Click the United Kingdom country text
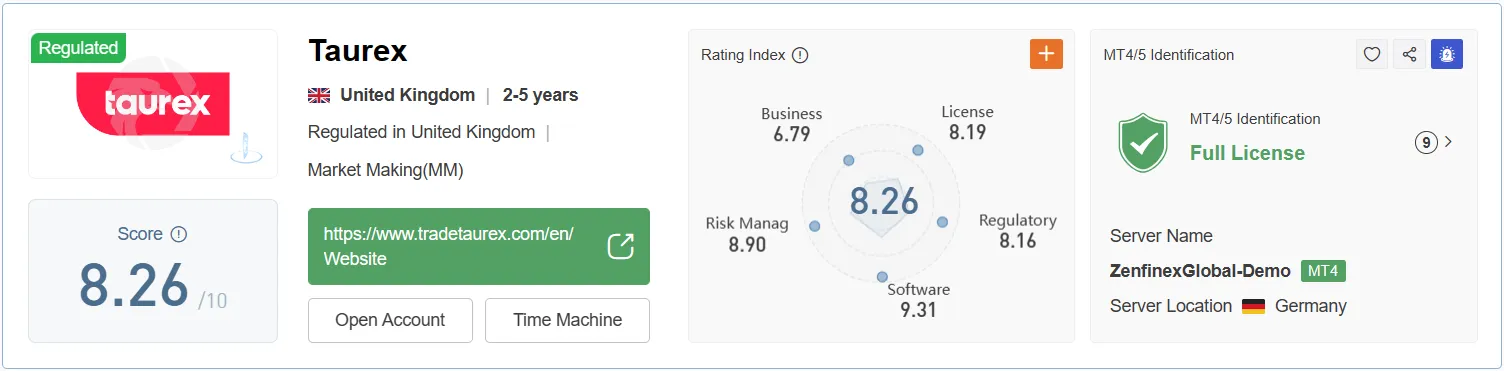The height and width of the screenshot is (371, 1504). click(407, 96)
